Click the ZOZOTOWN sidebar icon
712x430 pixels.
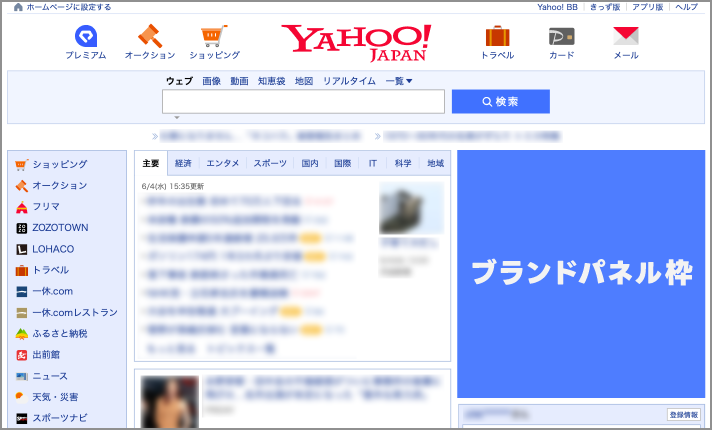(21, 228)
